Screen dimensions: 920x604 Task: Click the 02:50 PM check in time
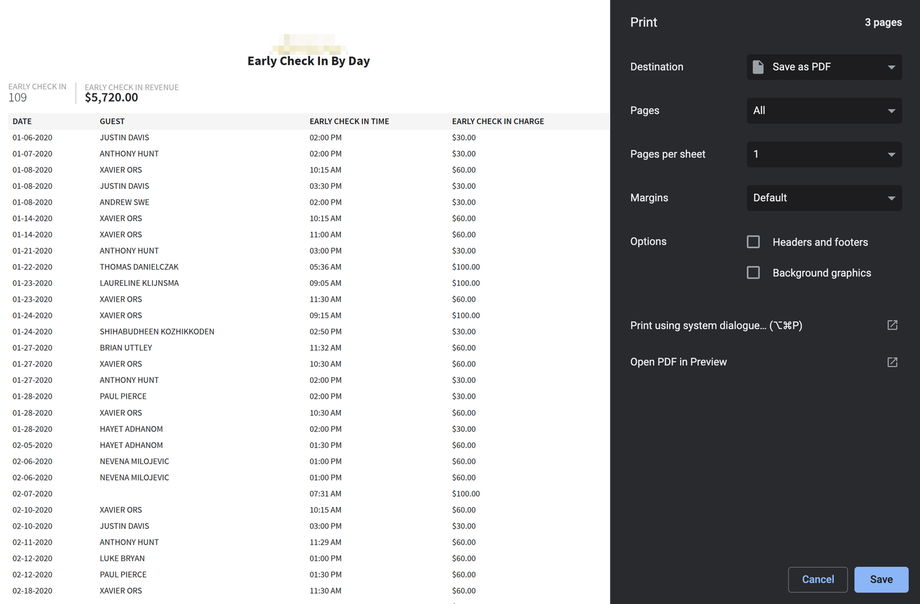click(x=325, y=332)
